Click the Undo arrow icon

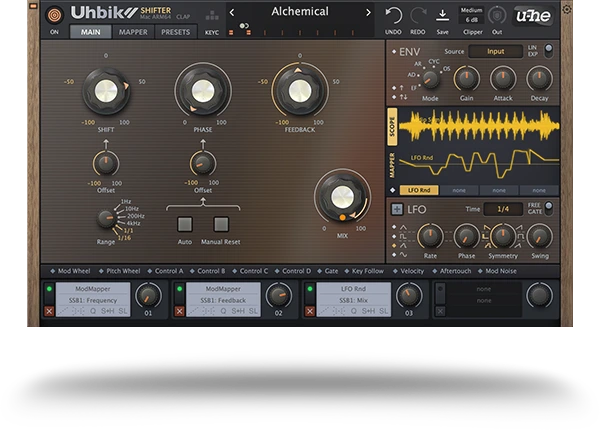click(x=394, y=15)
